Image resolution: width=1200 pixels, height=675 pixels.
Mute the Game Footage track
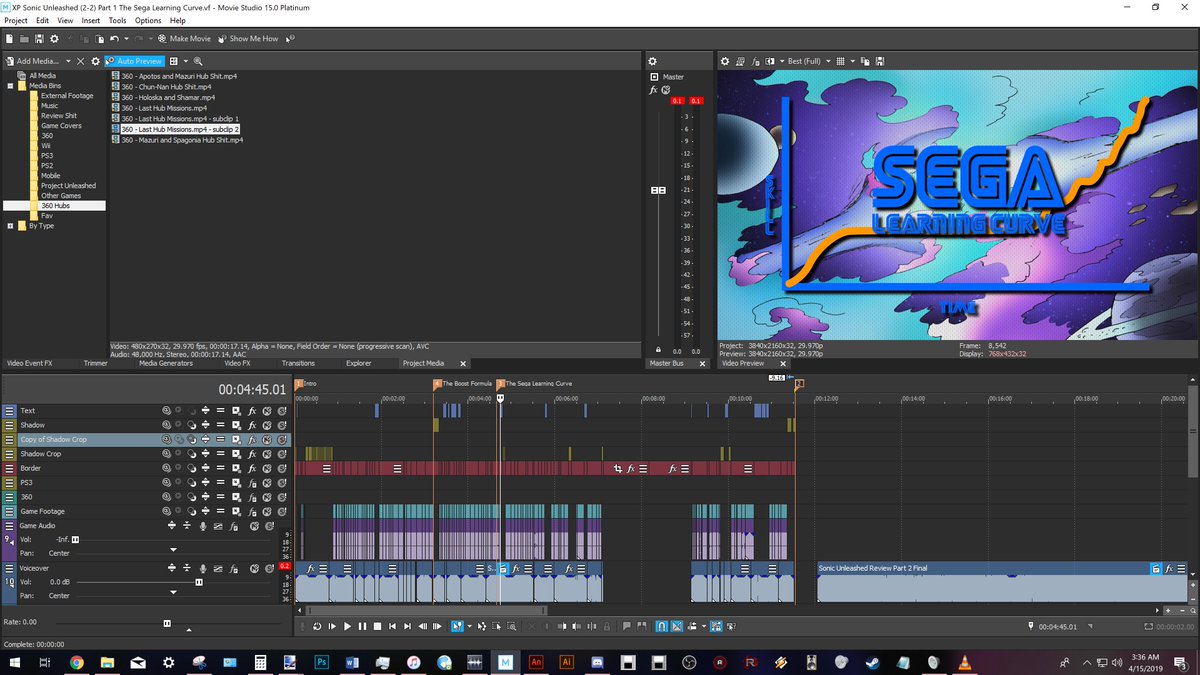267,511
